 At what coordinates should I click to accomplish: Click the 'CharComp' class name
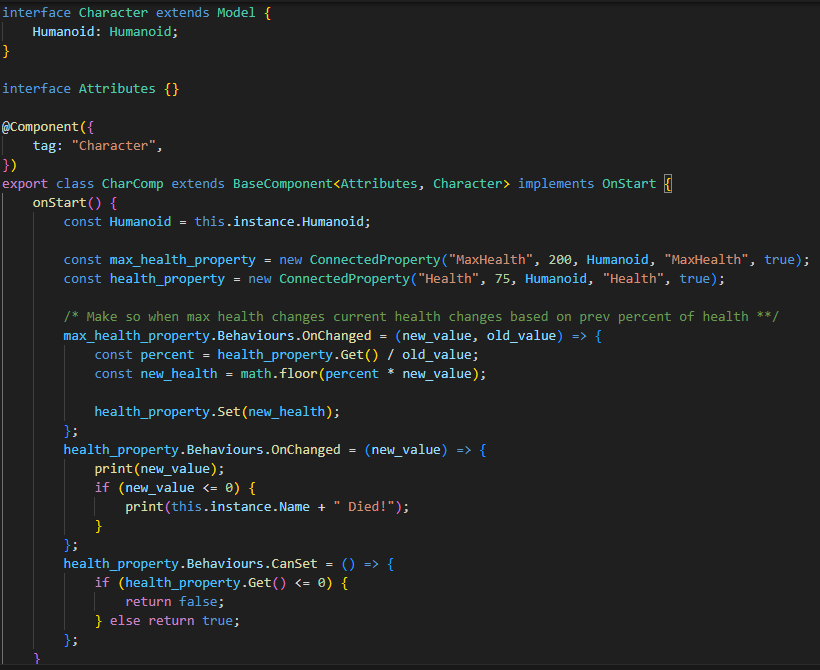(132, 184)
